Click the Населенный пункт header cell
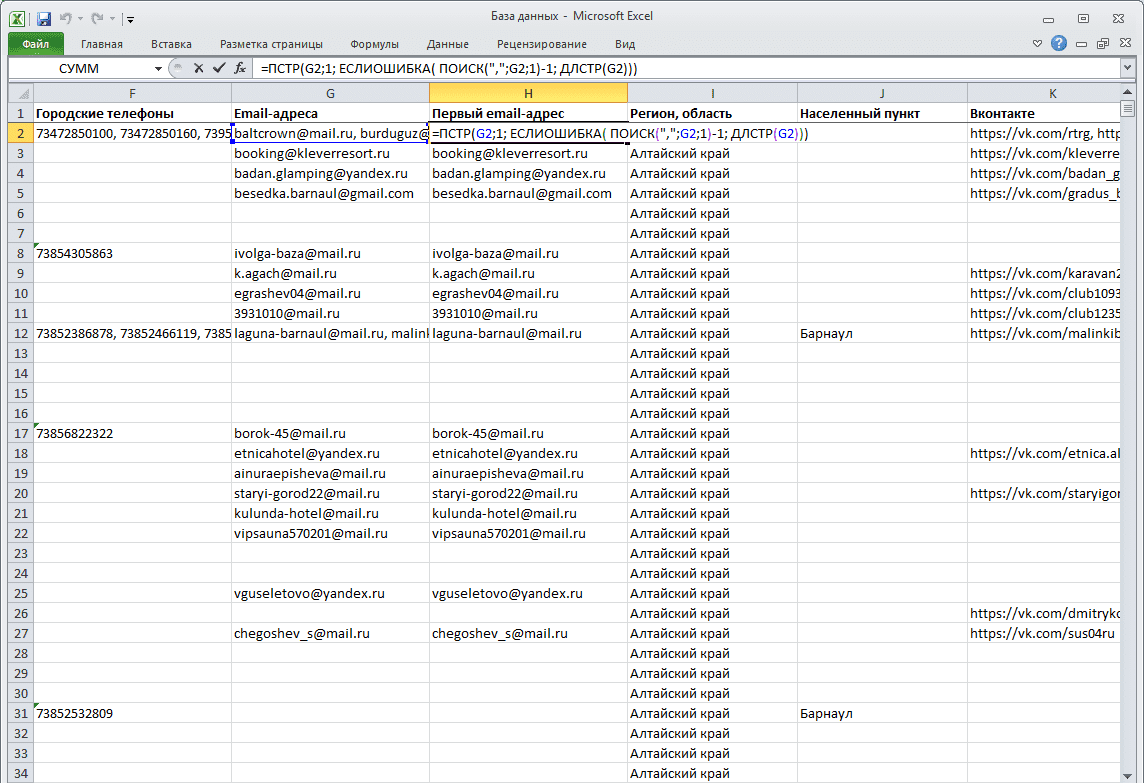1144x783 pixels. (882, 114)
